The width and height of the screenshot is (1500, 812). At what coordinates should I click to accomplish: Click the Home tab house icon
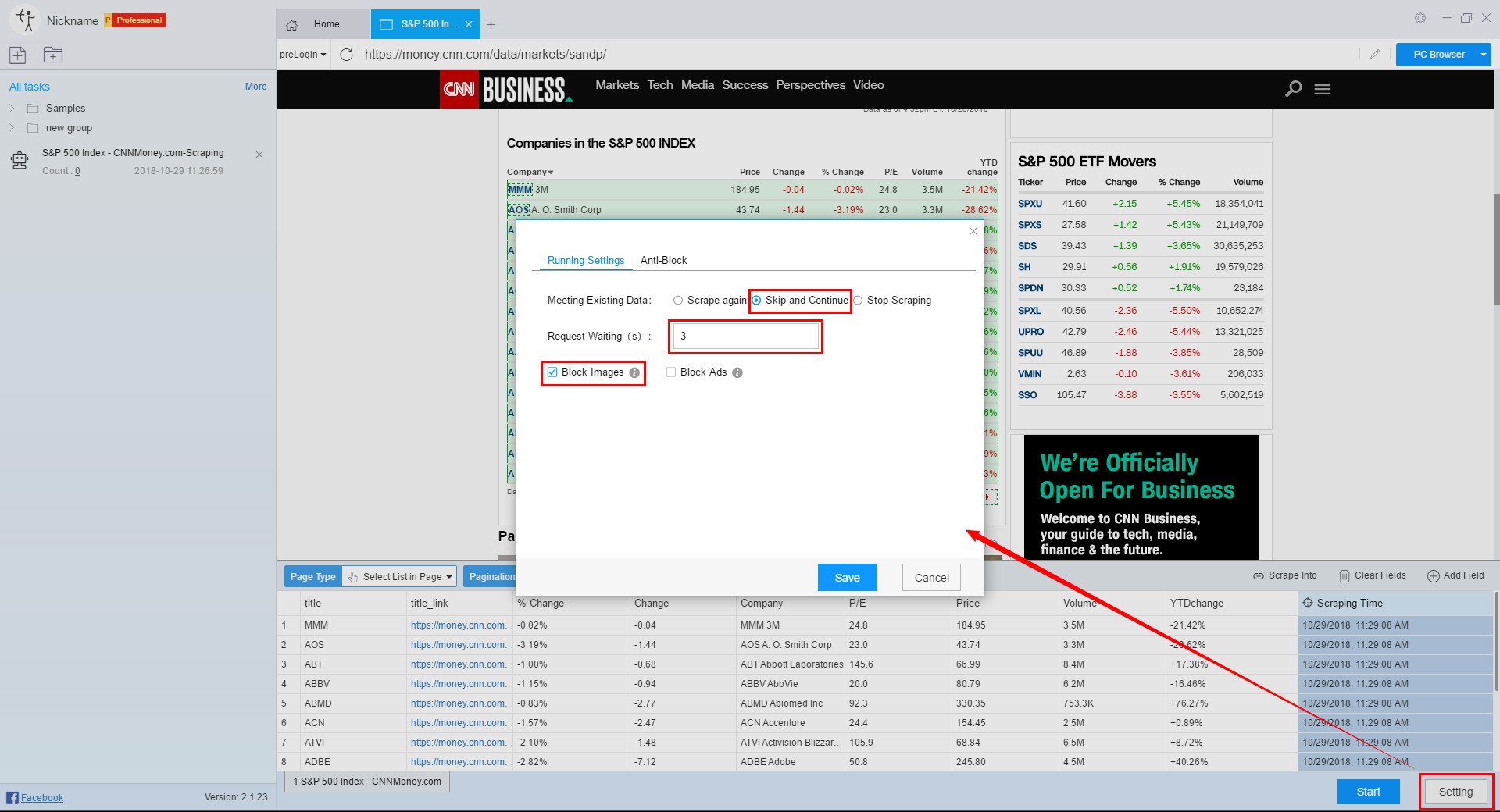292,25
